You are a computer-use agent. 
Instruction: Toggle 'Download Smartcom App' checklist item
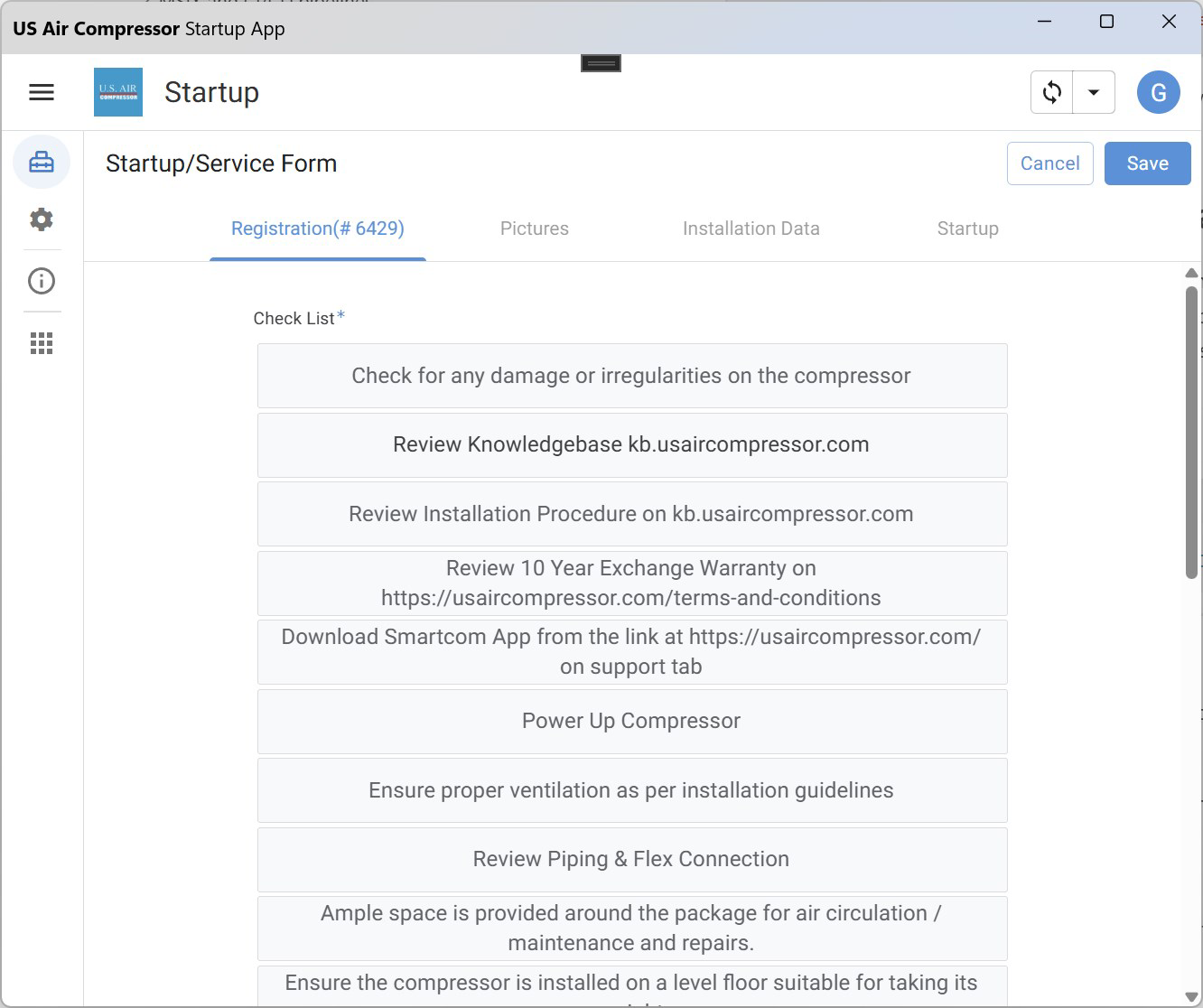[632, 652]
